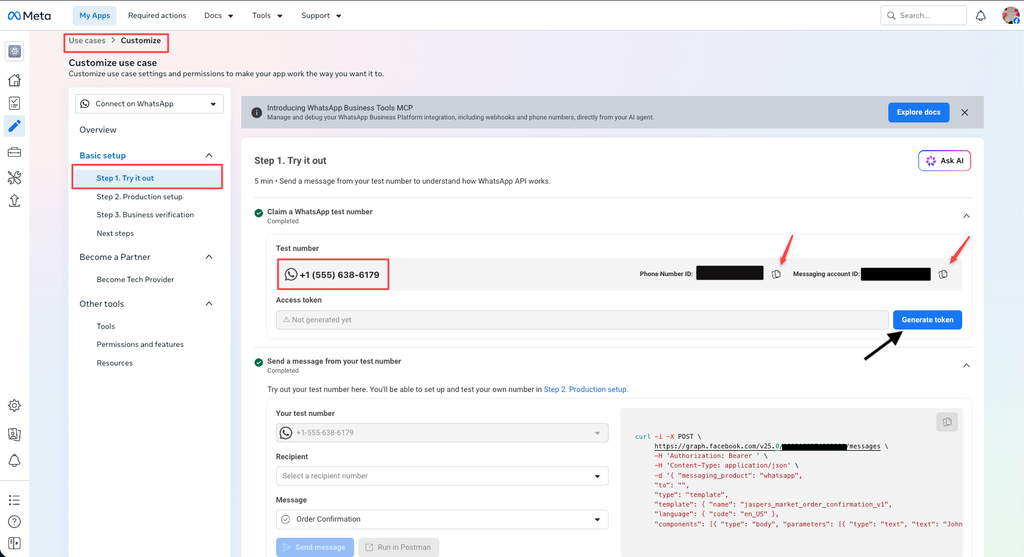Collapse Claim a WhatsApp test number panel
The width and height of the screenshot is (1024, 557).
click(967, 216)
